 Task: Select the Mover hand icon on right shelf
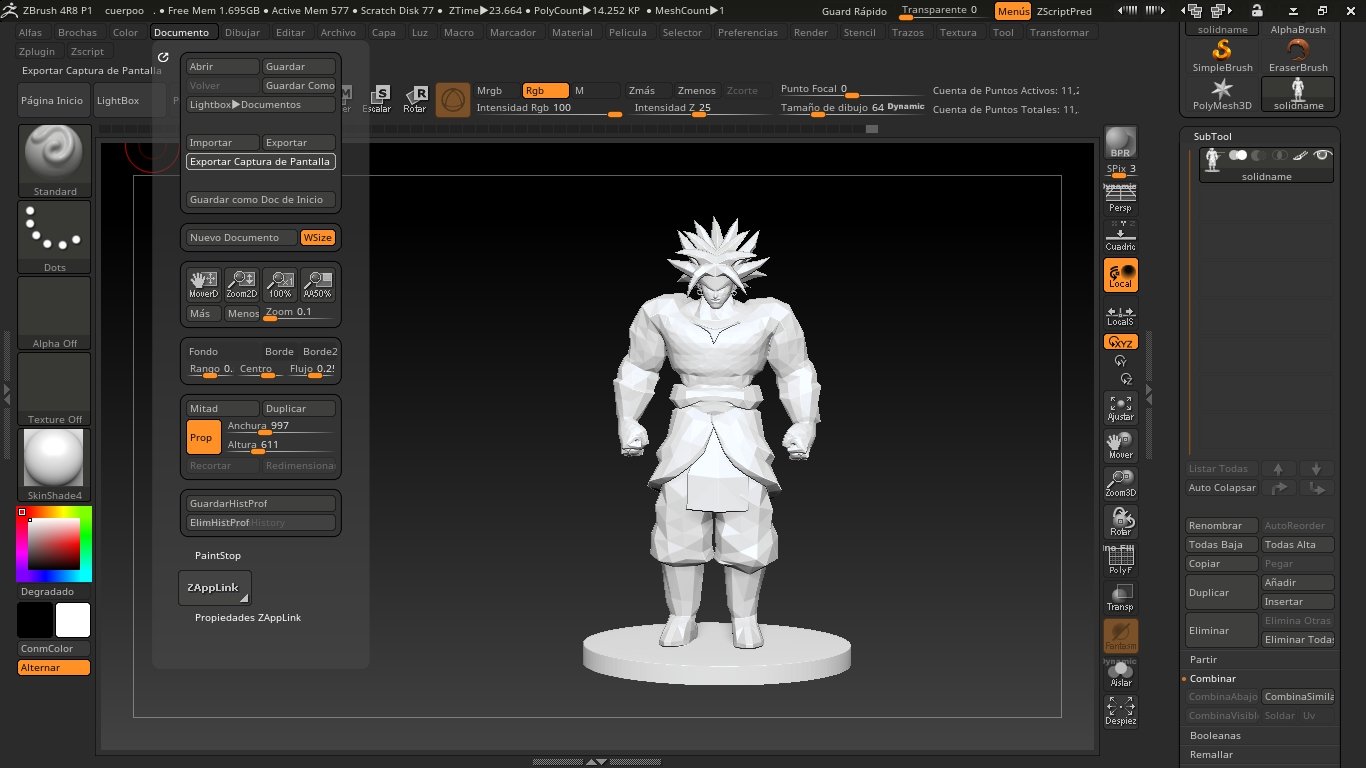click(1120, 446)
